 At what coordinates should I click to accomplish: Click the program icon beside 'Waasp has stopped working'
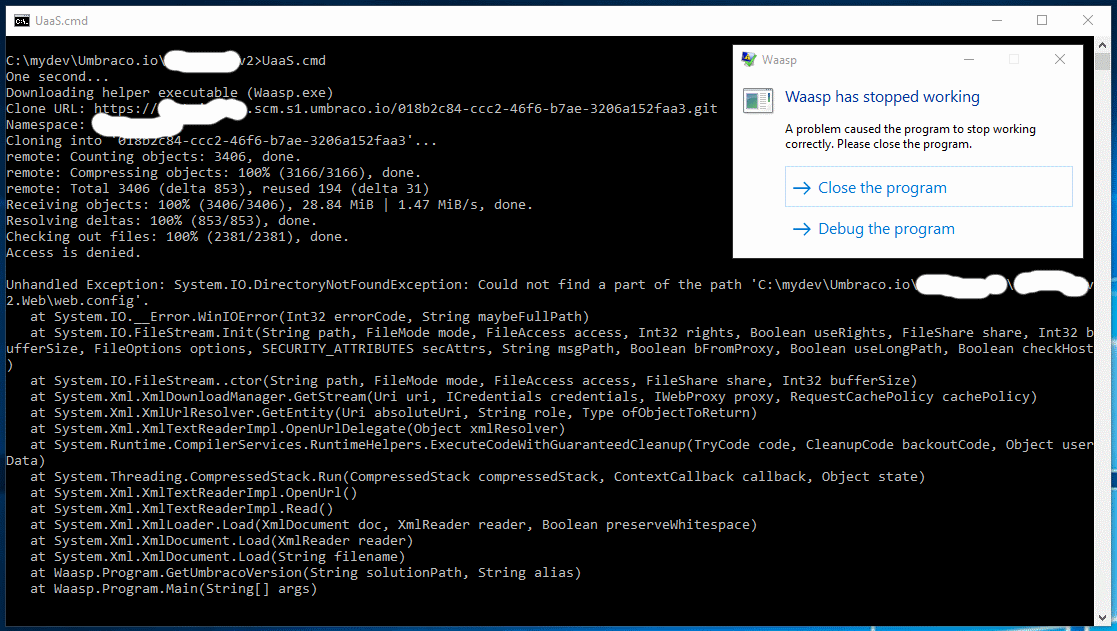pyautogui.click(x=757, y=100)
